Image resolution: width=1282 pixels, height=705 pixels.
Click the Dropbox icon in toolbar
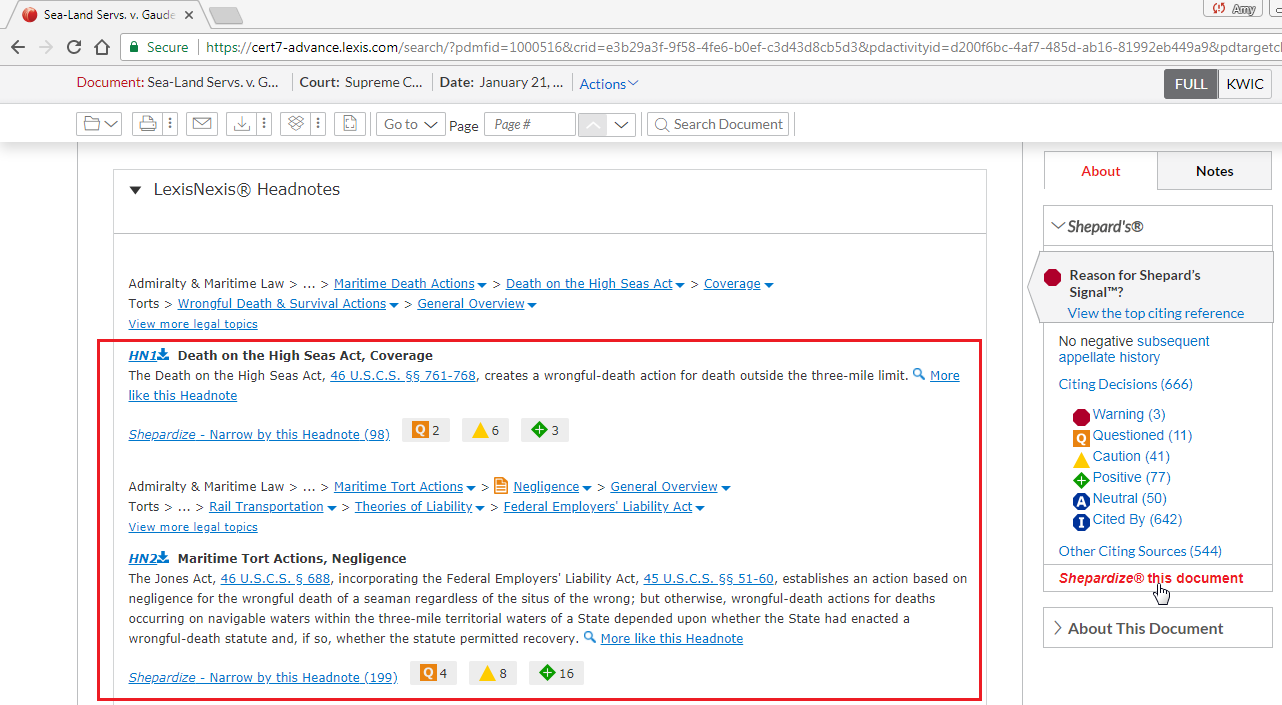coord(295,124)
